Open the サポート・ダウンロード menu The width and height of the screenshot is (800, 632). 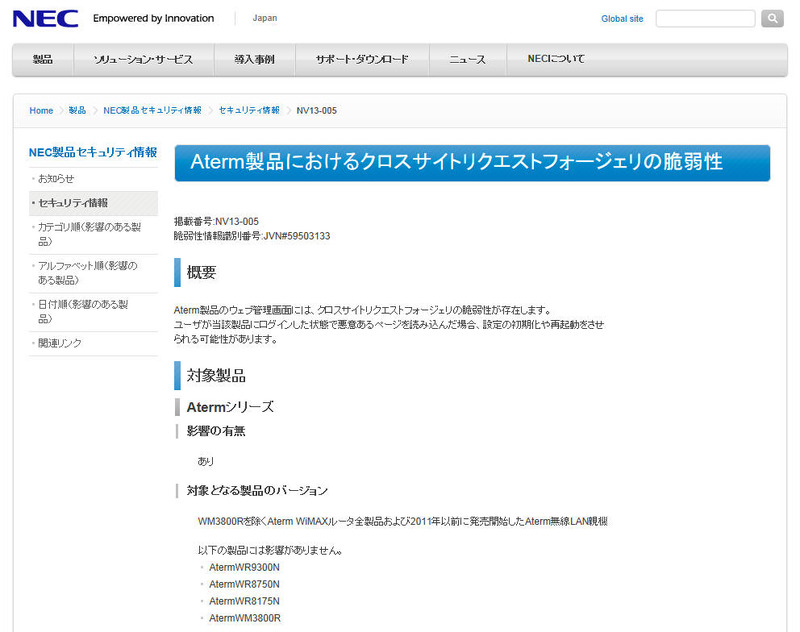[x=362, y=60]
